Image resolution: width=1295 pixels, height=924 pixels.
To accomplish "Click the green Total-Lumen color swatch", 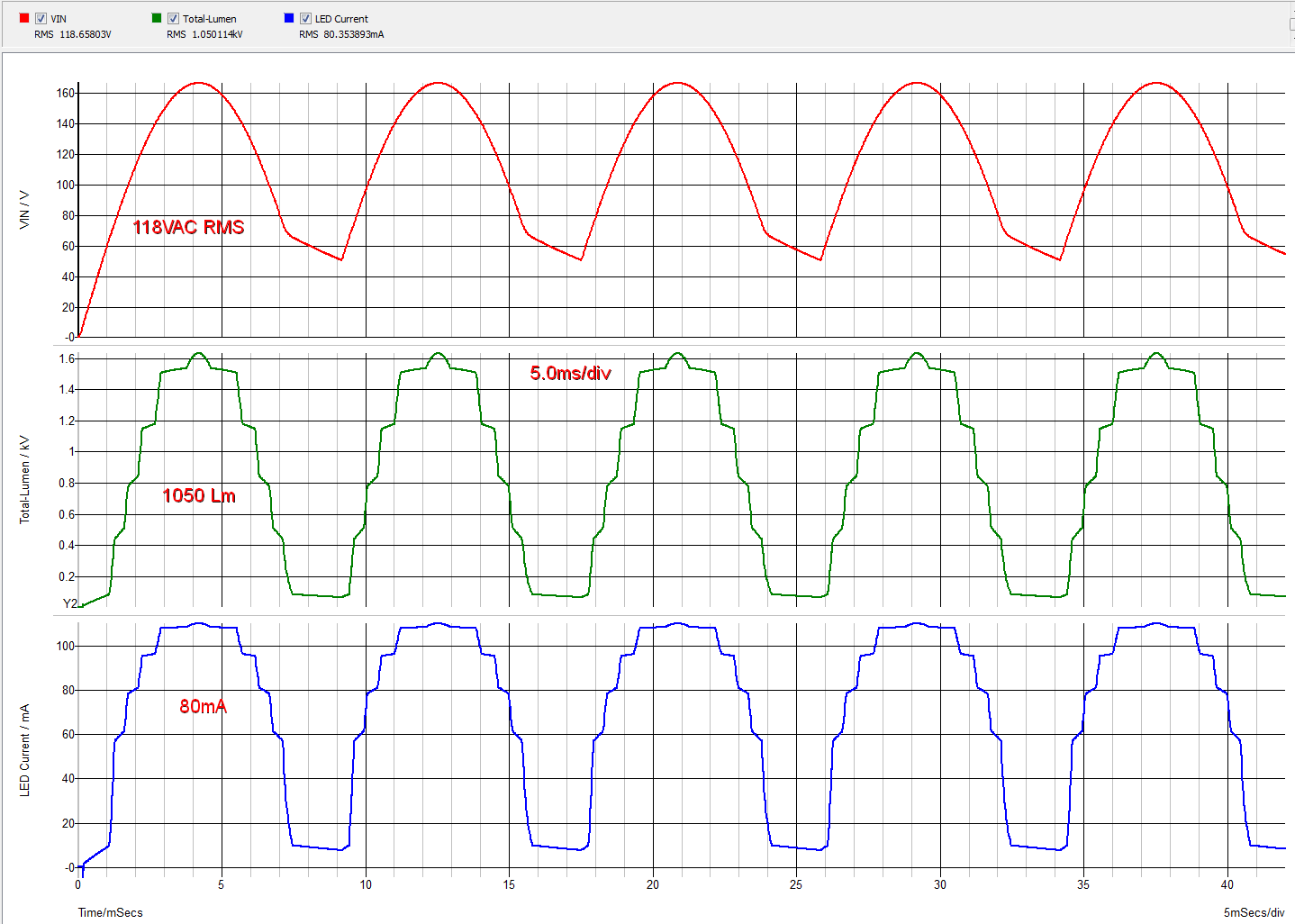I will click(157, 18).
